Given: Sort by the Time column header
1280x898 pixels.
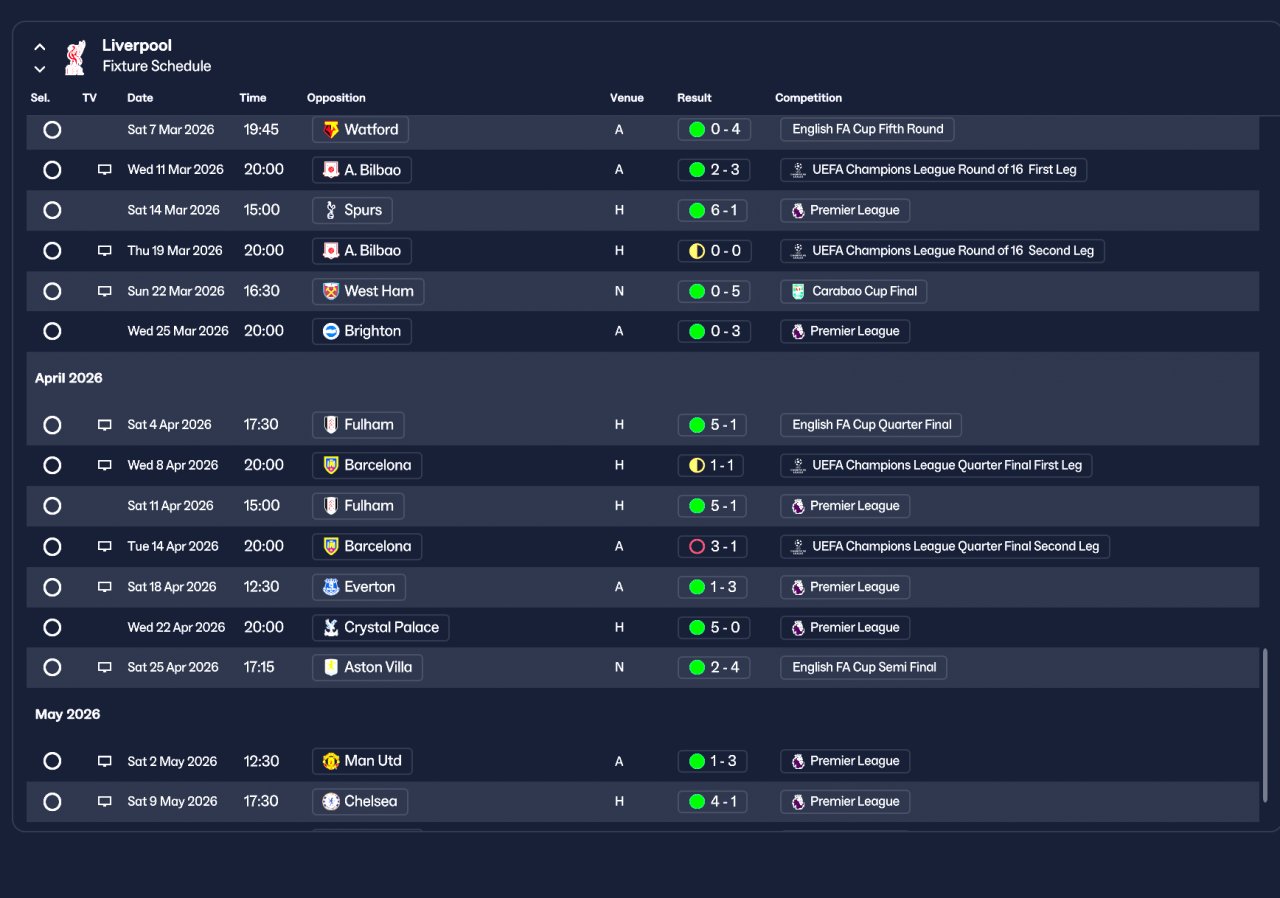Looking at the screenshot, I should point(253,98).
